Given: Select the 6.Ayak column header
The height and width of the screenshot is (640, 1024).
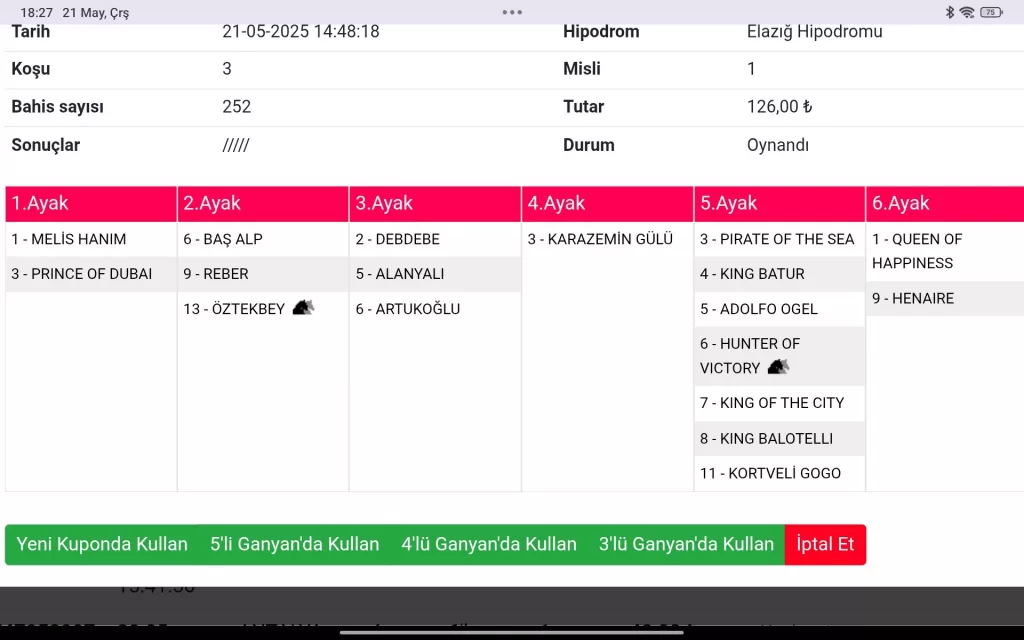Looking at the screenshot, I should [x=944, y=203].
